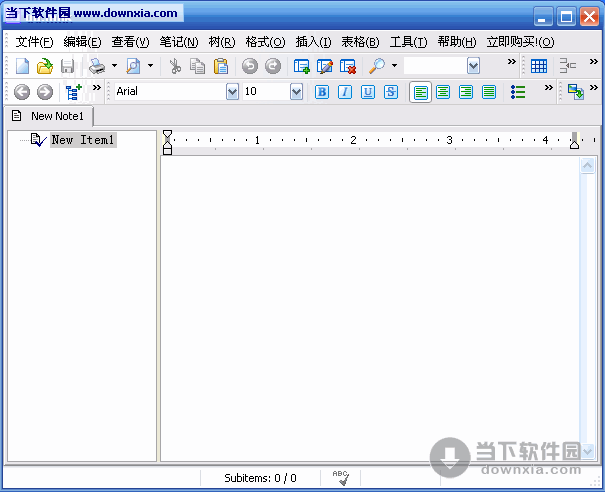Go forward with the right arrow icon
The image size is (605, 492).
point(45,92)
